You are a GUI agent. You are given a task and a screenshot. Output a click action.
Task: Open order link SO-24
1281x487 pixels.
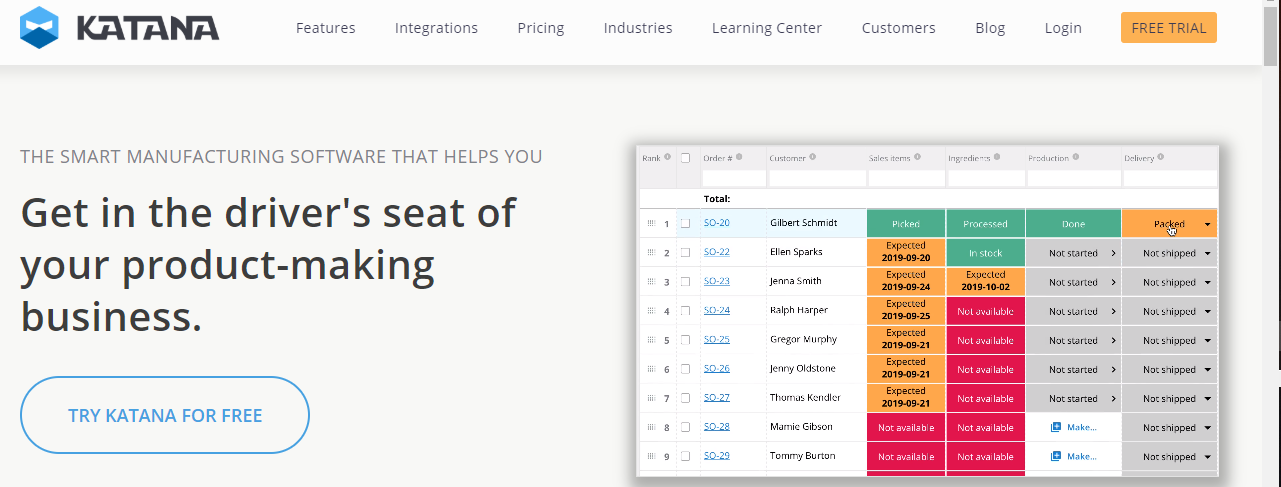point(716,311)
